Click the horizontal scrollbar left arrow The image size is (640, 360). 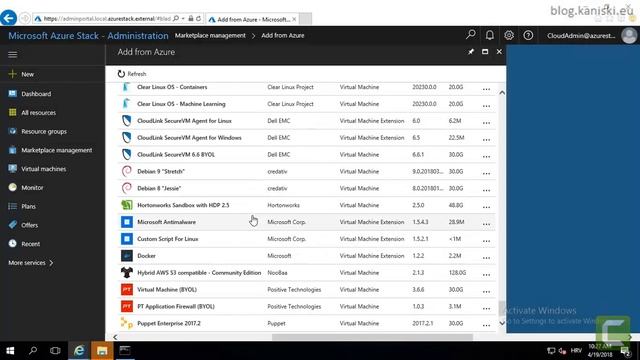point(115,337)
